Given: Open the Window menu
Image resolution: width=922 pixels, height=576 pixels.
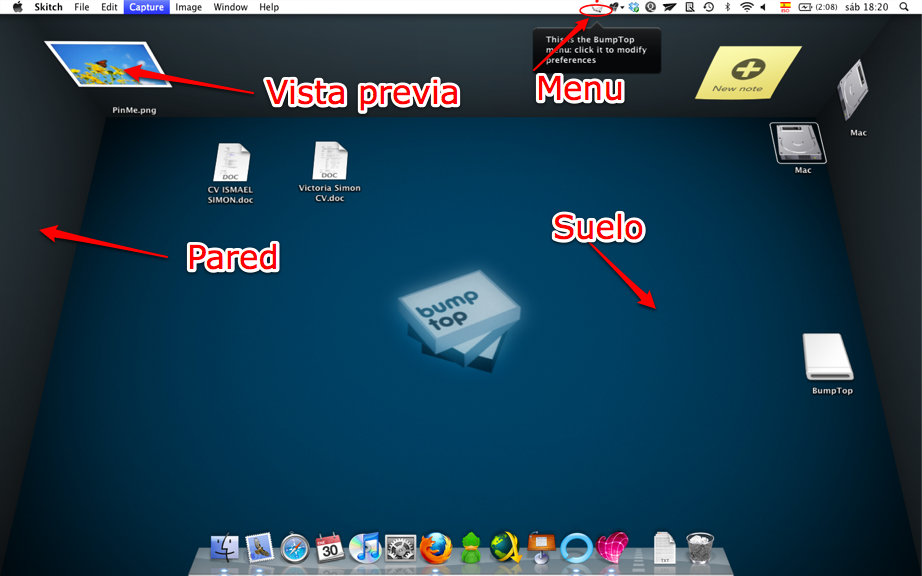Looking at the screenshot, I should pos(230,7).
